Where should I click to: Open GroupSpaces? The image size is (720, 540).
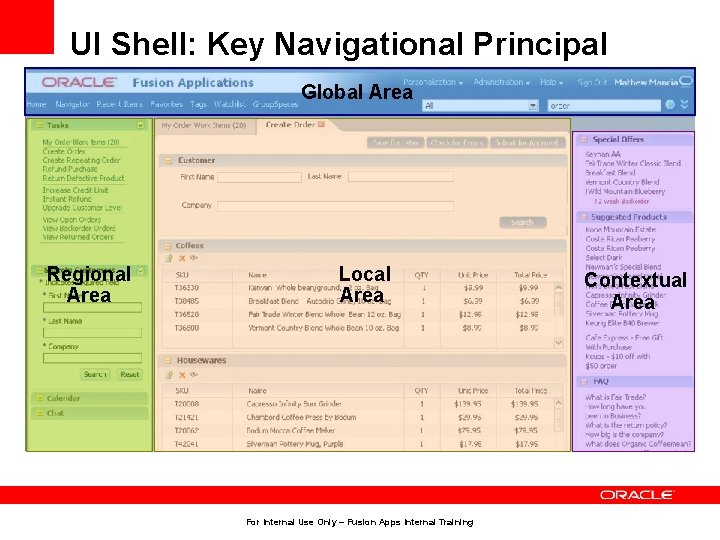pyautogui.click(x=275, y=104)
